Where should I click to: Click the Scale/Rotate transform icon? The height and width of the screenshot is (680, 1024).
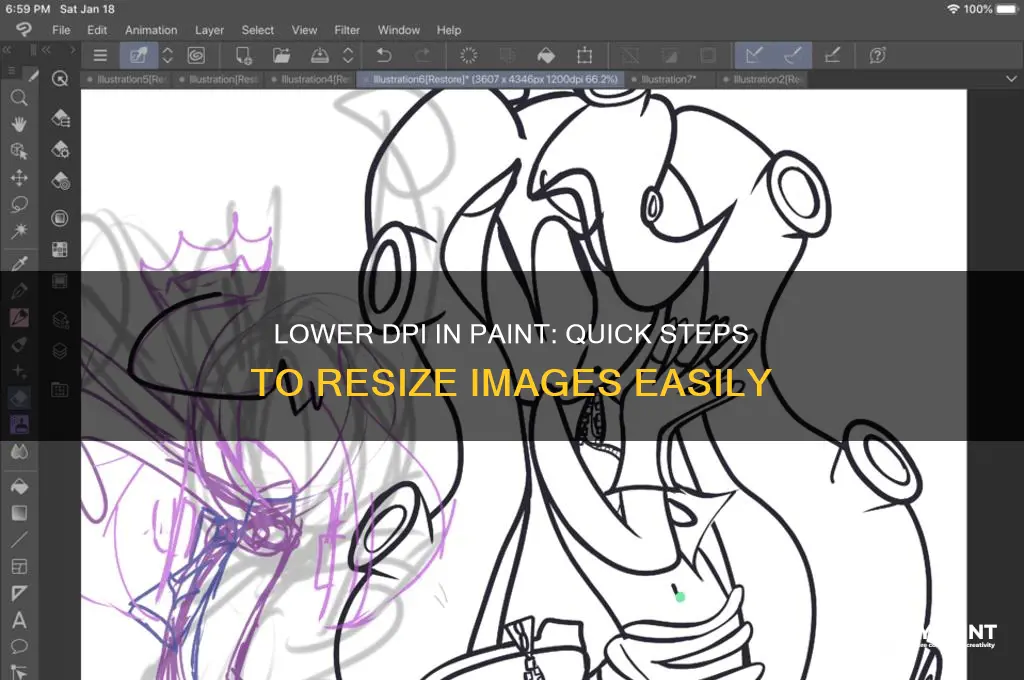coord(584,56)
